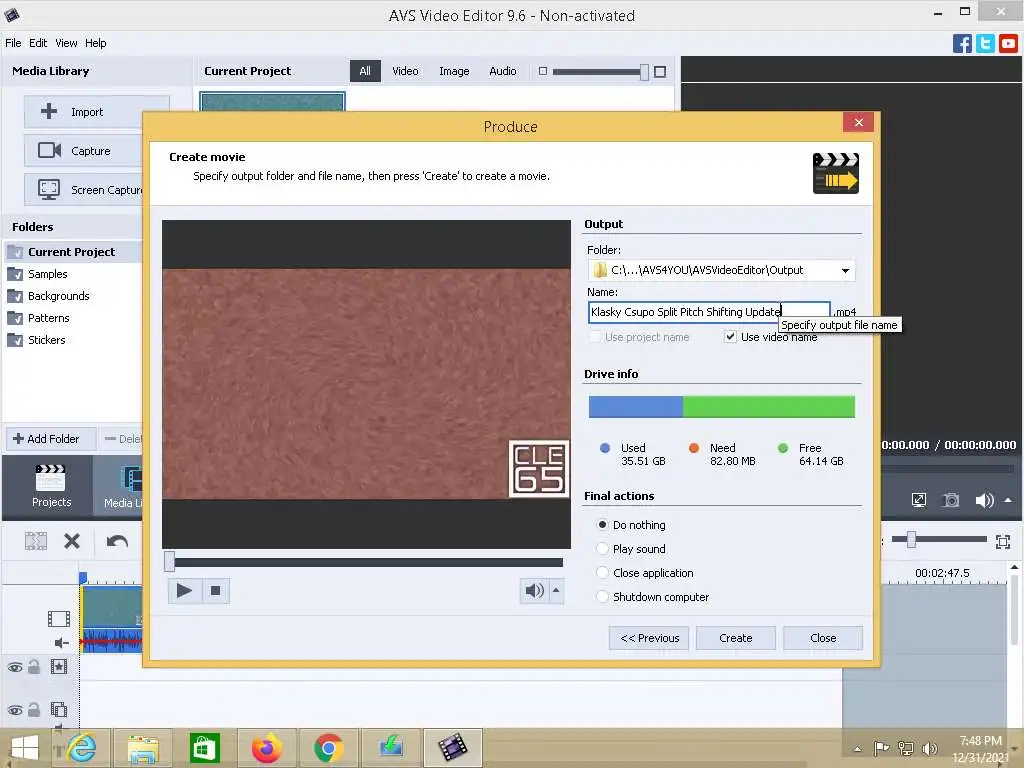Open the Facebook link icon

[x=962, y=44]
